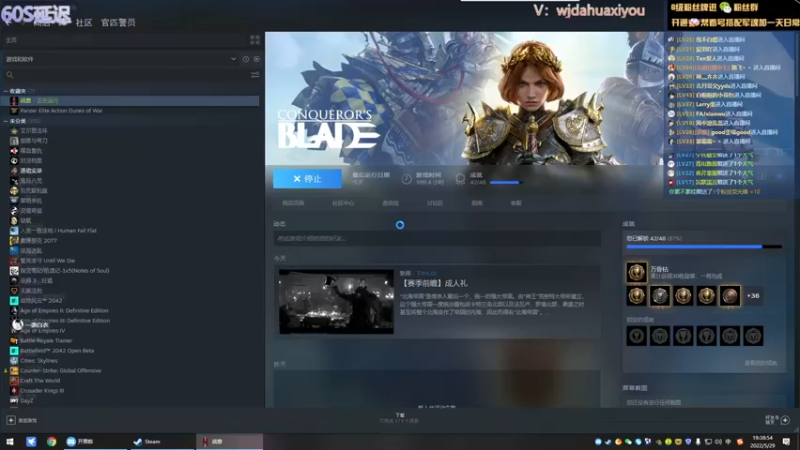The height and width of the screenshot is (450, 800).
Task: Open the 查找组 tab
Action: click(390, 203)
